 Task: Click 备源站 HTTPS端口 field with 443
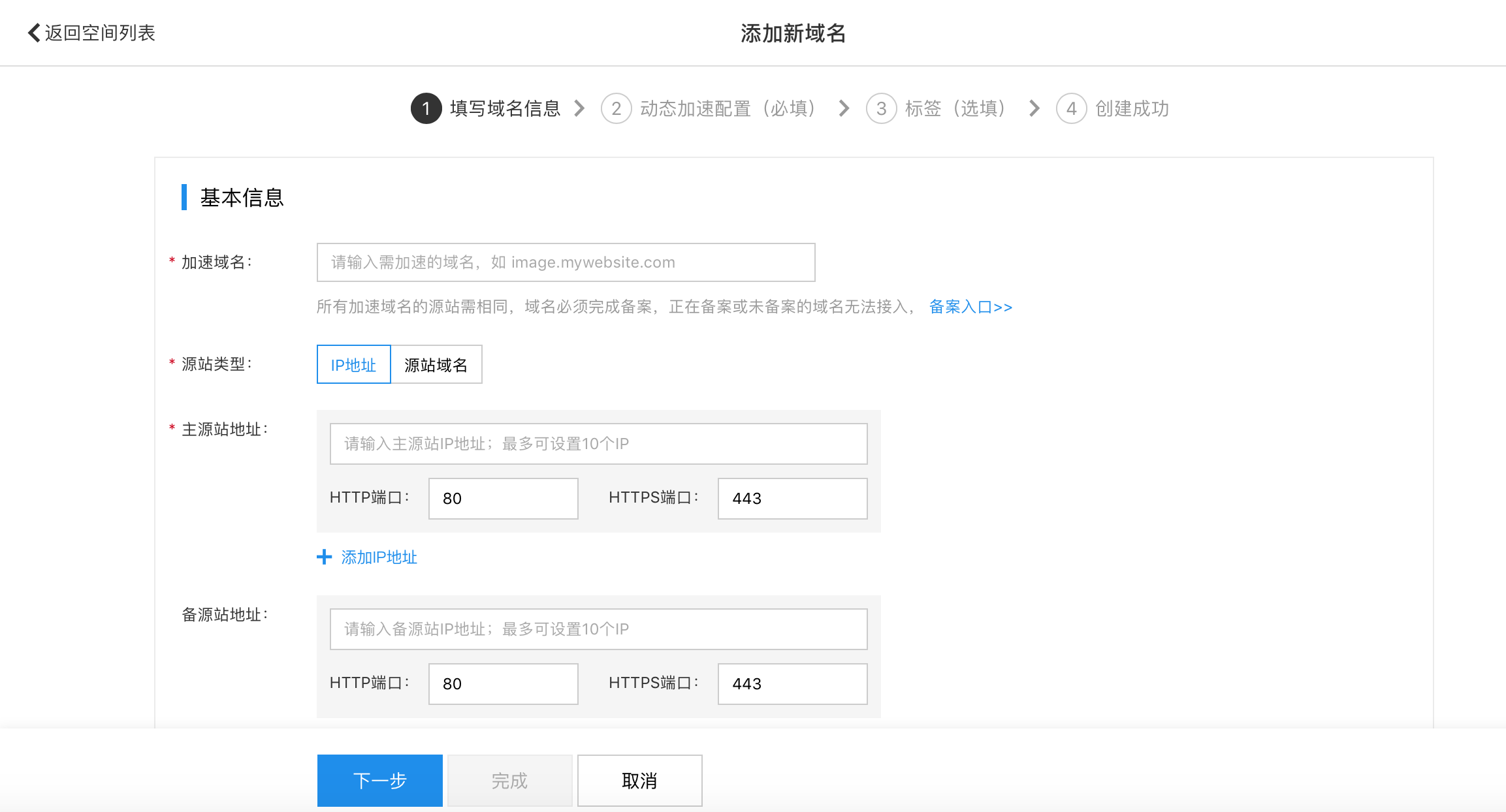(793, 684)
